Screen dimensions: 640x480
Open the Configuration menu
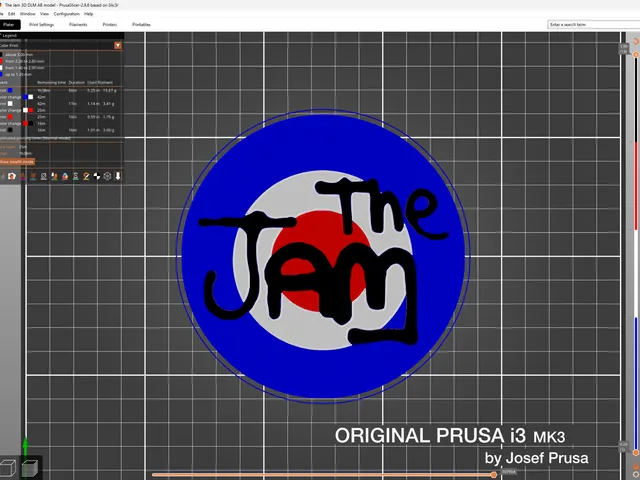pos(67,14)
